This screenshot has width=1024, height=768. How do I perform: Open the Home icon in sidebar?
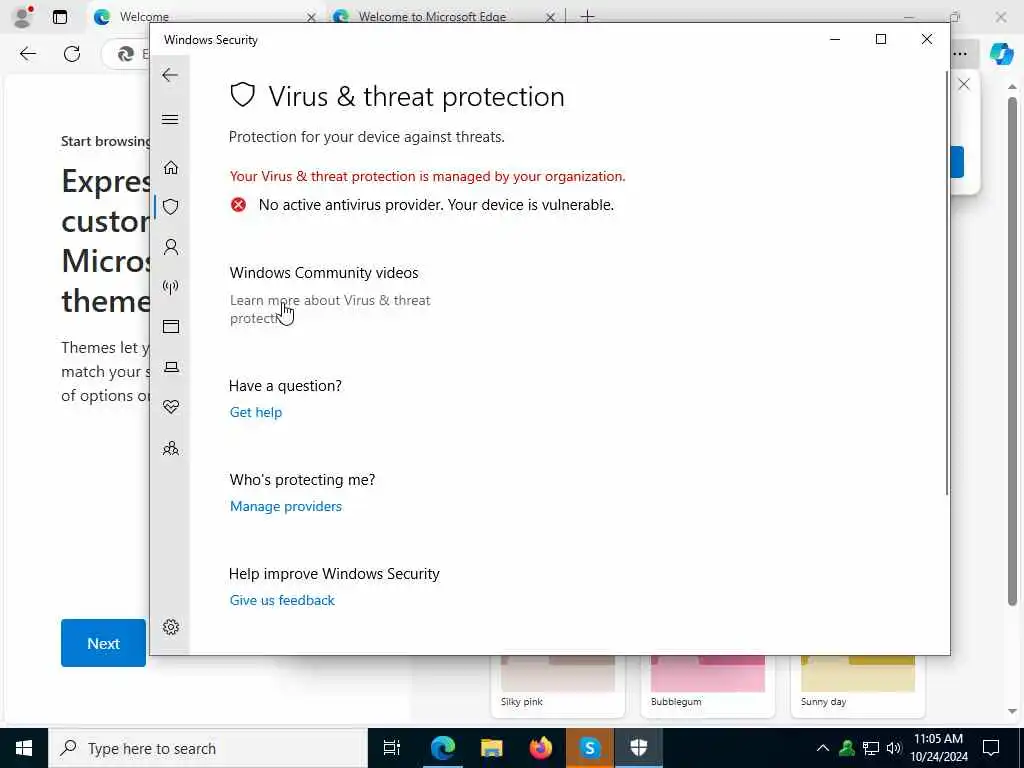pos(170,168)
